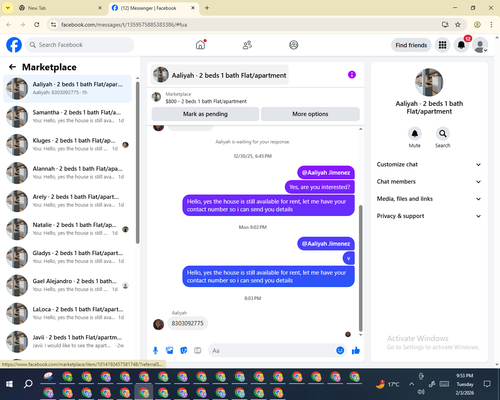Click the first @Aaliyah Jimenez mention
The image size is (500, 400).
pyautogui.click(x=326, y=173)
